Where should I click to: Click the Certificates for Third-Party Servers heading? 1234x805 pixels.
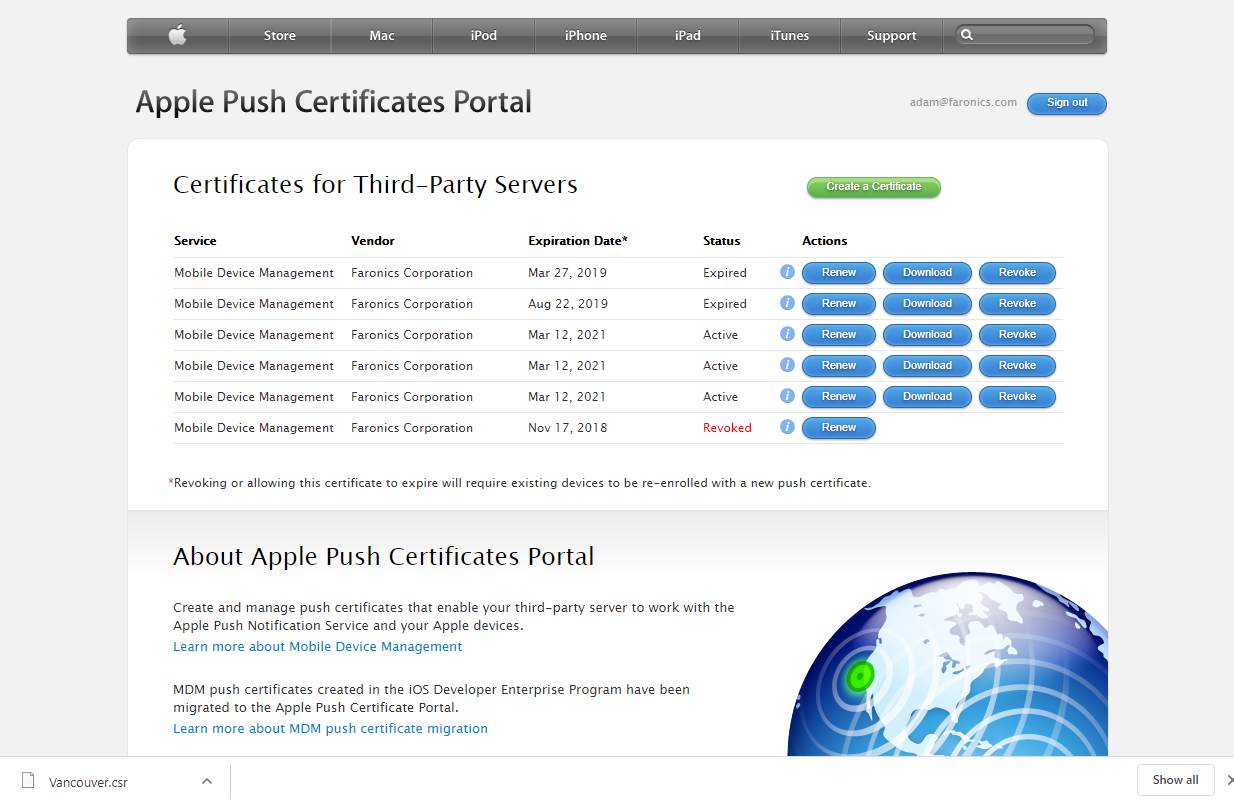tap(376, 185)
